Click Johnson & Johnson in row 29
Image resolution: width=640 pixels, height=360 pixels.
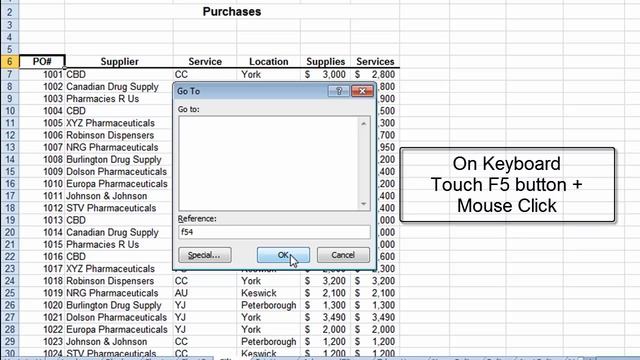pyautogui.click(x=107, y=342)
